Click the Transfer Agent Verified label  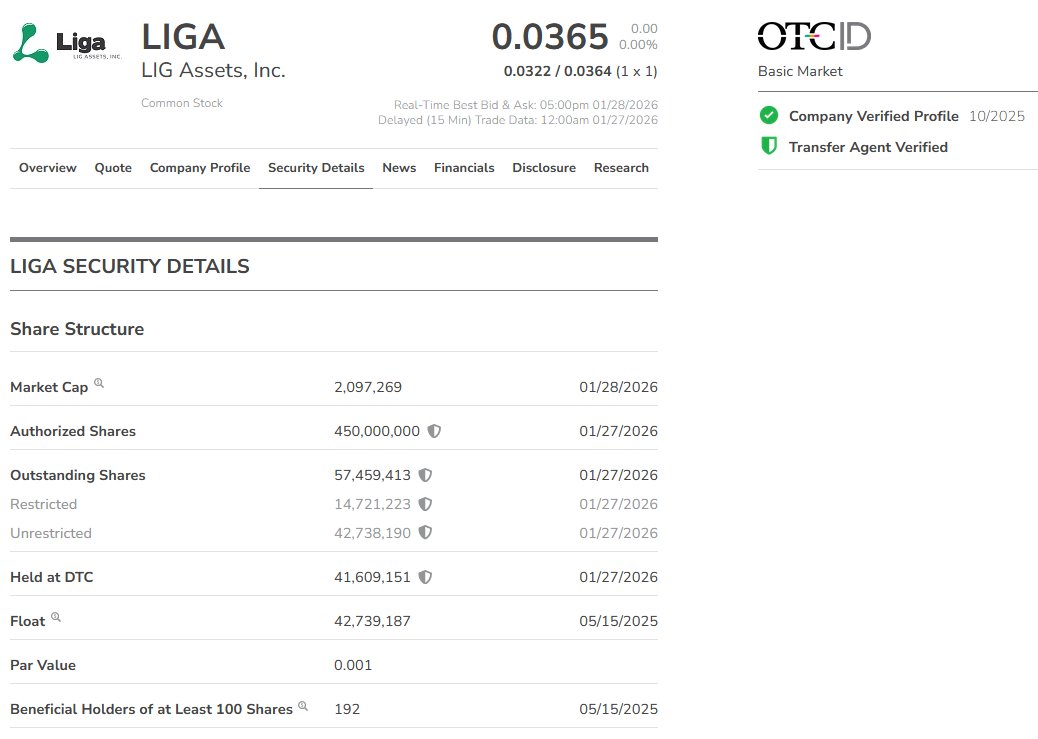(869, 147)
